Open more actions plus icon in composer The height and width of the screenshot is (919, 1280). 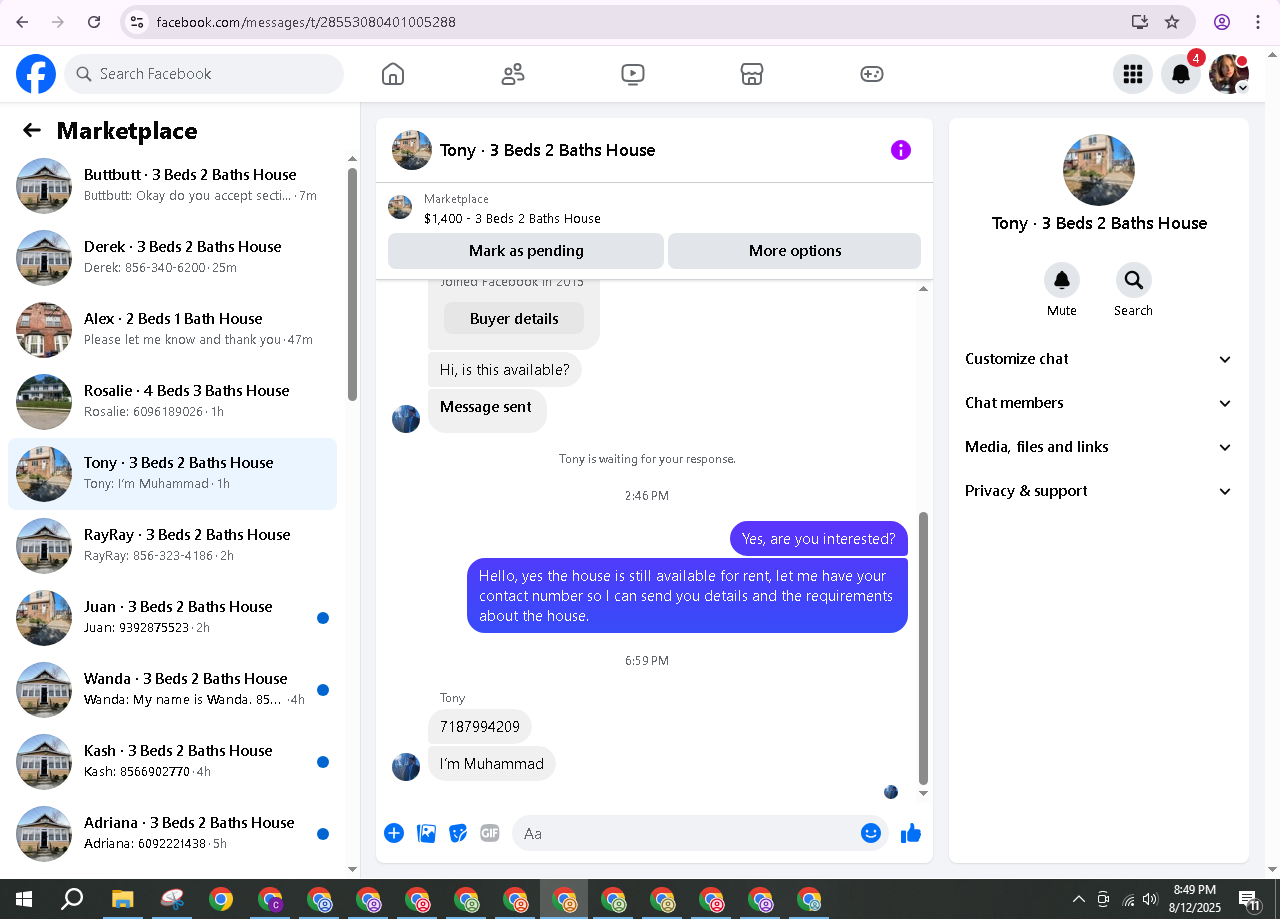point(394,833)
